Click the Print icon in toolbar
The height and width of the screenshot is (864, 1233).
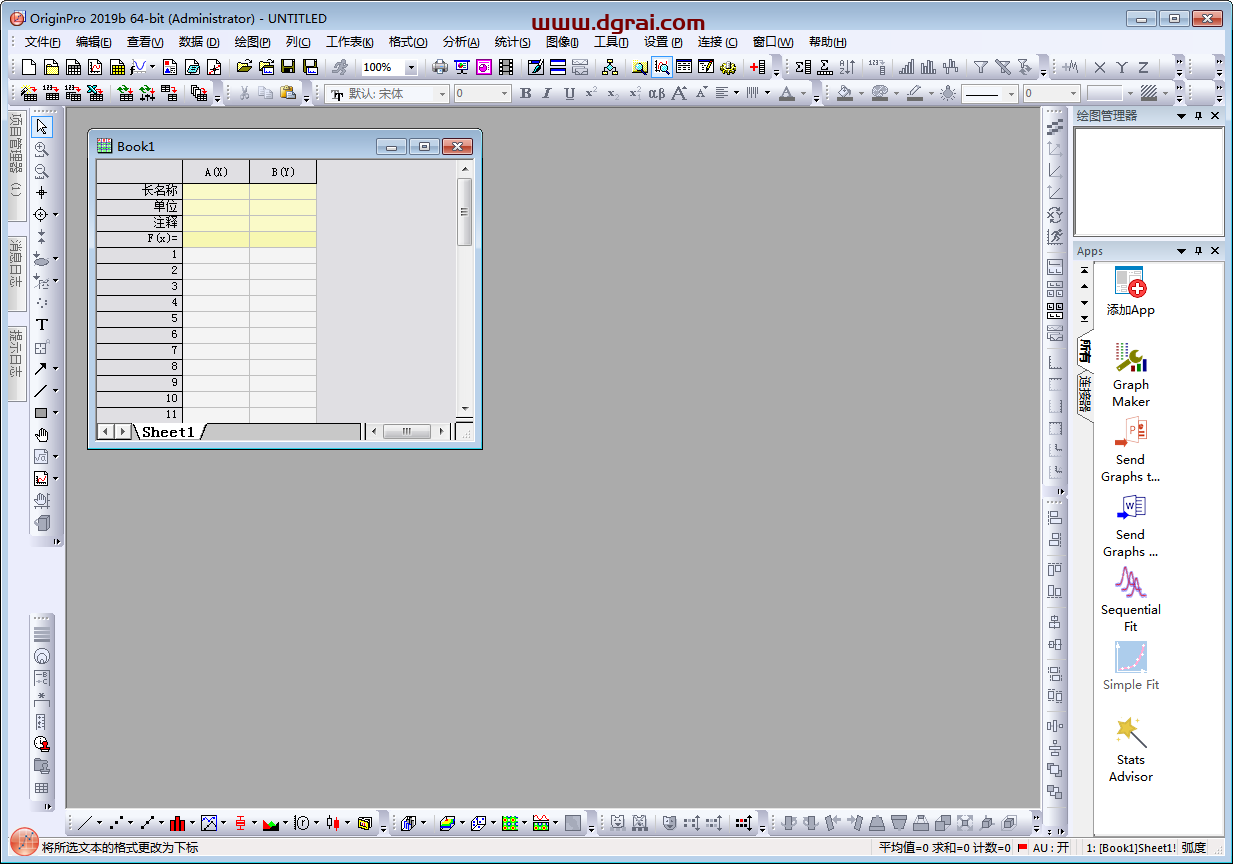tap(439, 67)
